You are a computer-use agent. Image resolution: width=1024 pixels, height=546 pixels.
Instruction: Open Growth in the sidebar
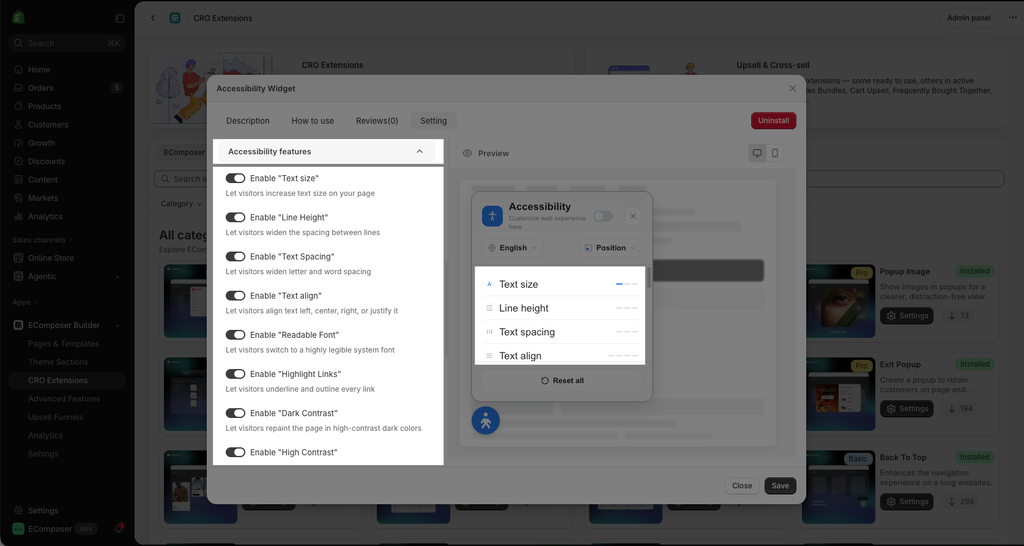[41, 142]
